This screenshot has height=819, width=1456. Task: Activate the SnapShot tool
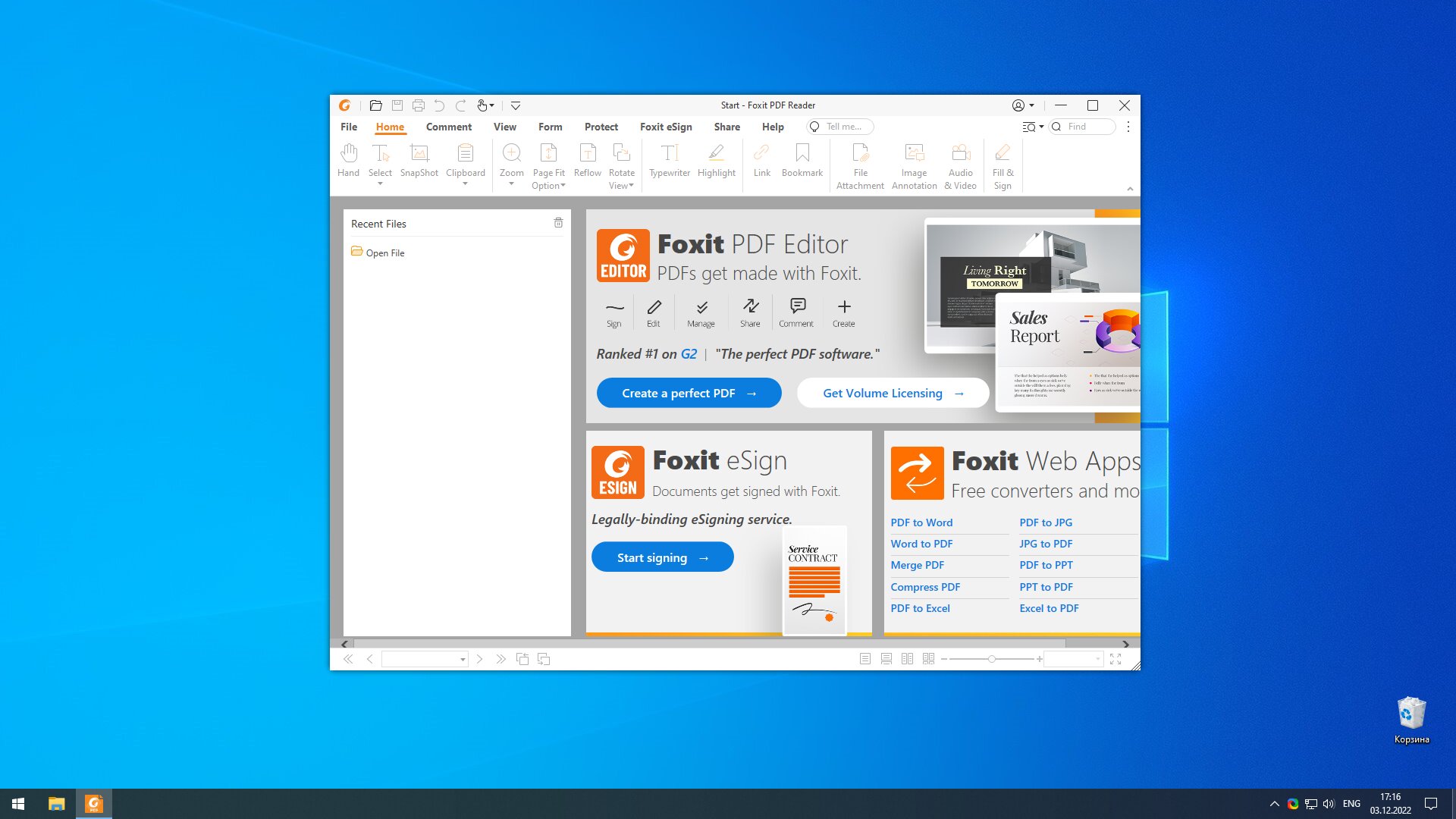pyautogui.click(x=419, y=161)
